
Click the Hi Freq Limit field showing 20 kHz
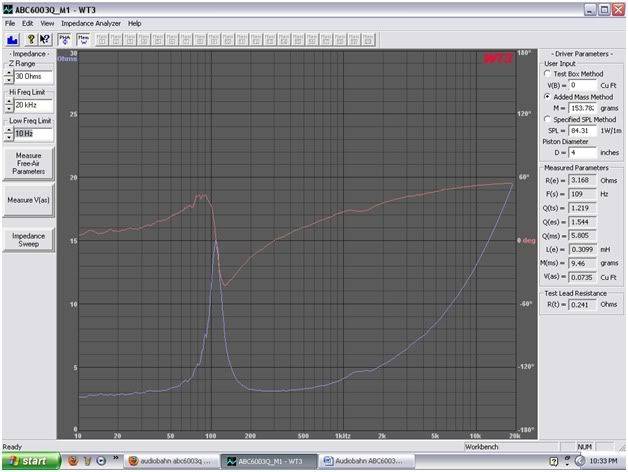(x=33, y=105)
